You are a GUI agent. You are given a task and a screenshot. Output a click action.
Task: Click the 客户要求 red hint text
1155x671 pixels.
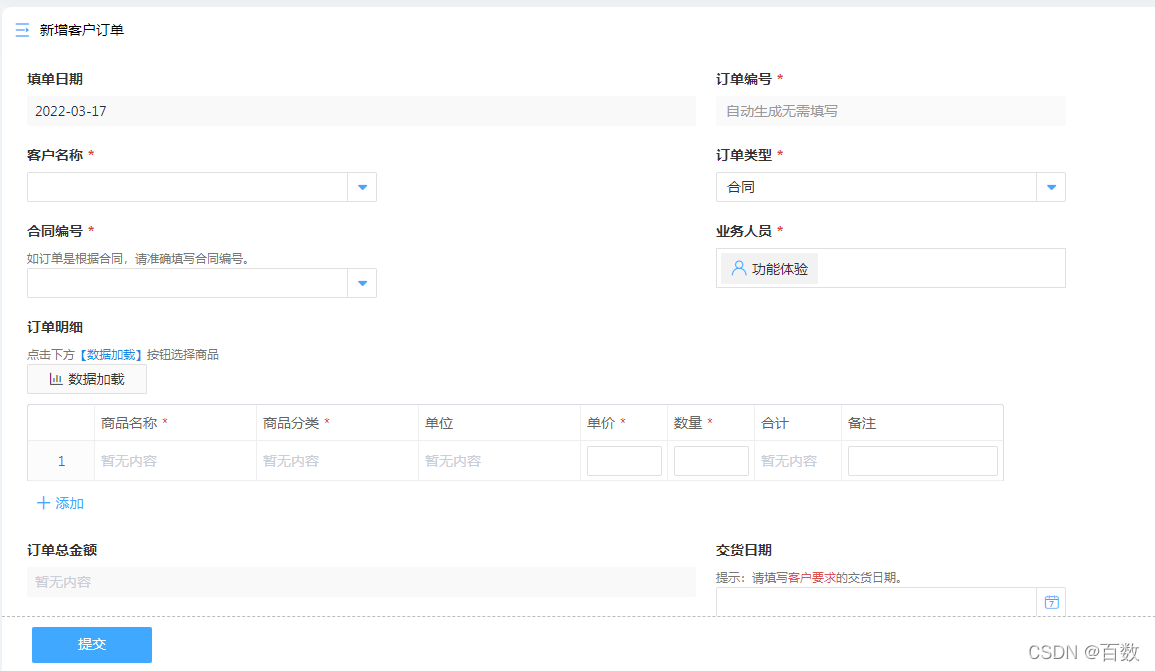[812, 578]
